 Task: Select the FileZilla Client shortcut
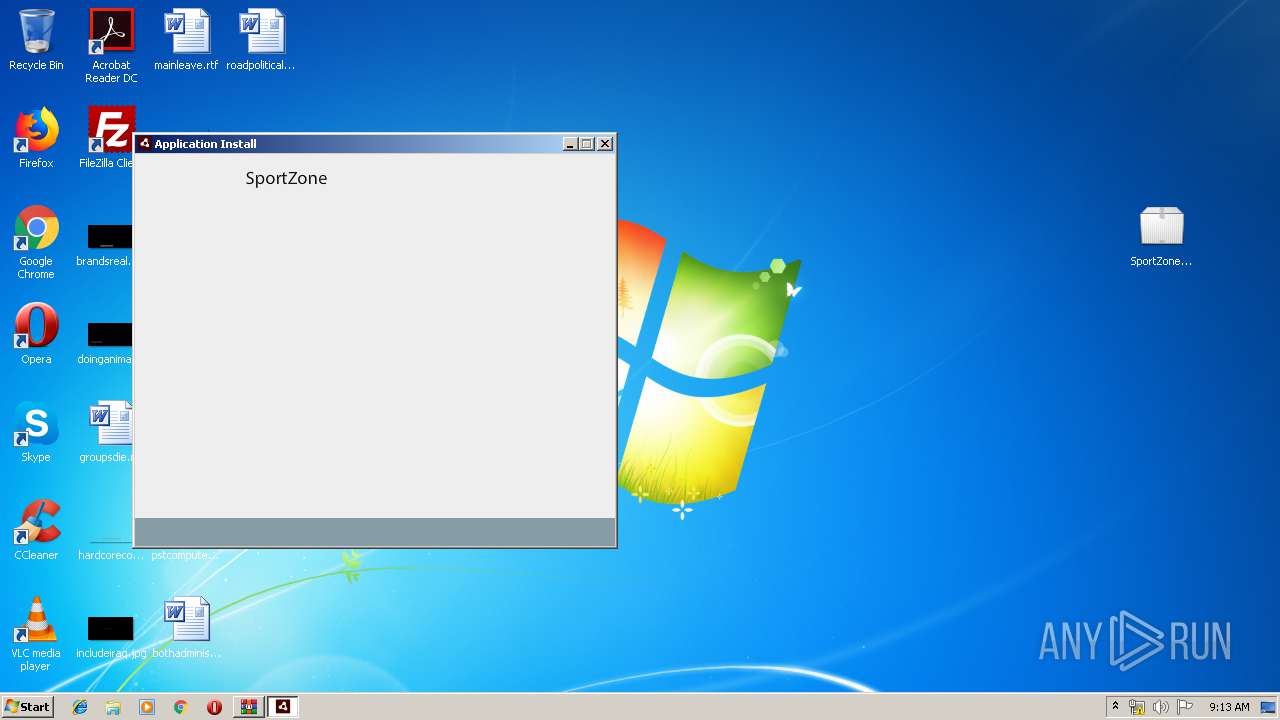click(110, 138)
